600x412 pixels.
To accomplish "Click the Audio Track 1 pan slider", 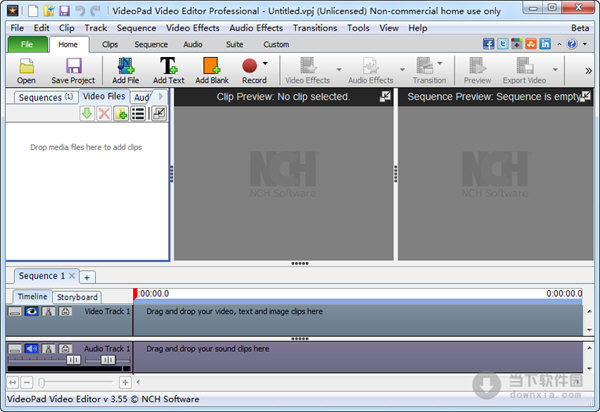I will click(108, 360).
